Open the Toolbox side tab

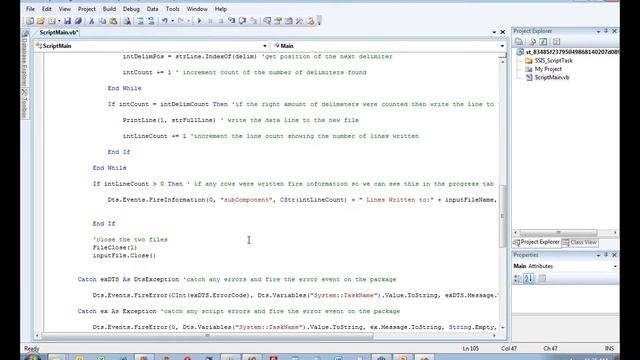tap(25, 104)
